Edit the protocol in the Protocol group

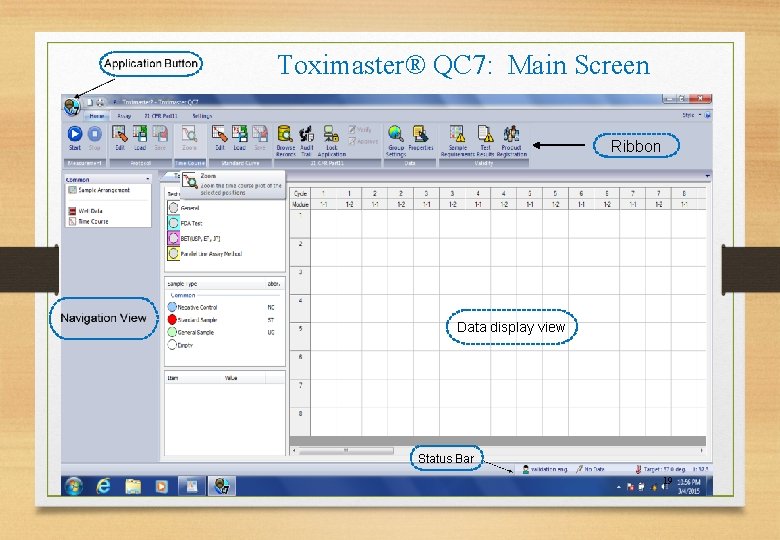pos(120,138)
